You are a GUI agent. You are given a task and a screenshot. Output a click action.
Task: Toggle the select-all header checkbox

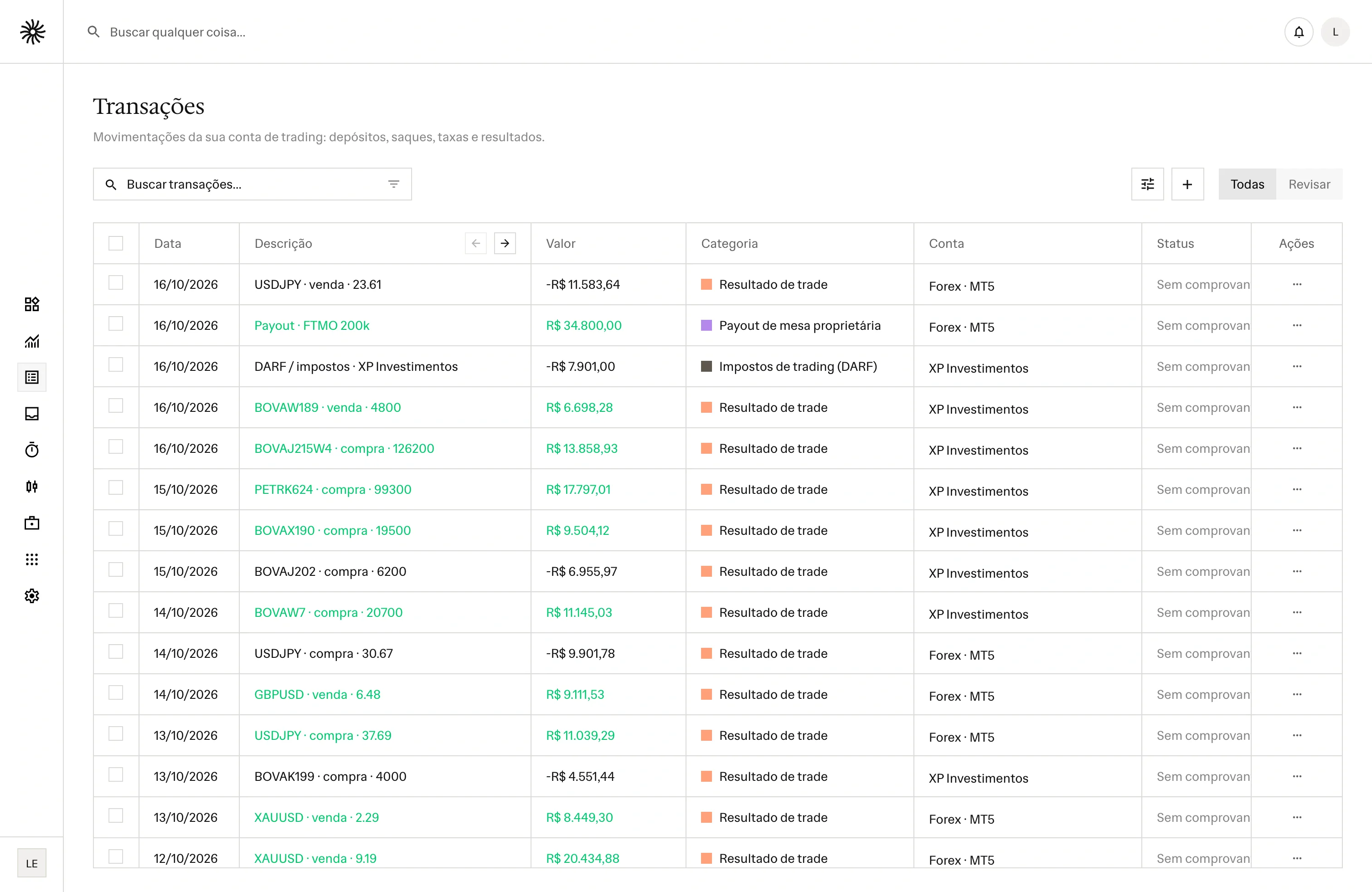point(116,243)
